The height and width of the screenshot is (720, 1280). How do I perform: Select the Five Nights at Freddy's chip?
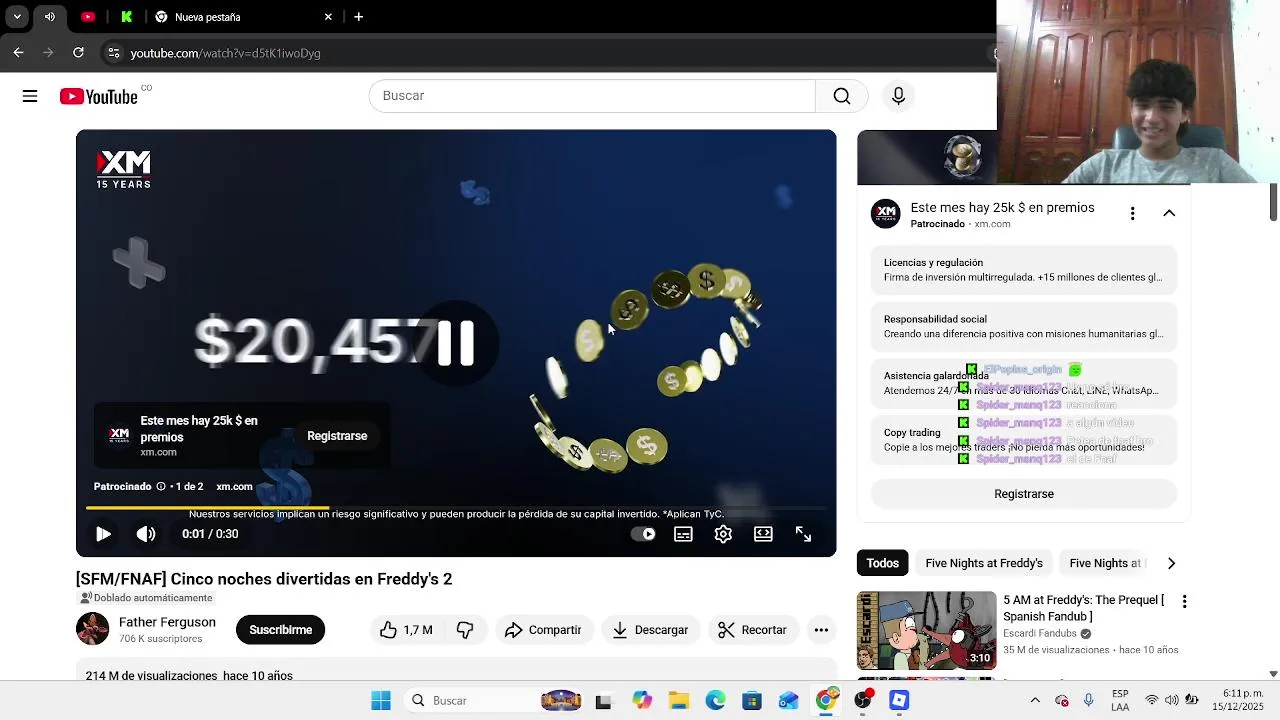(x=984, y=563)
